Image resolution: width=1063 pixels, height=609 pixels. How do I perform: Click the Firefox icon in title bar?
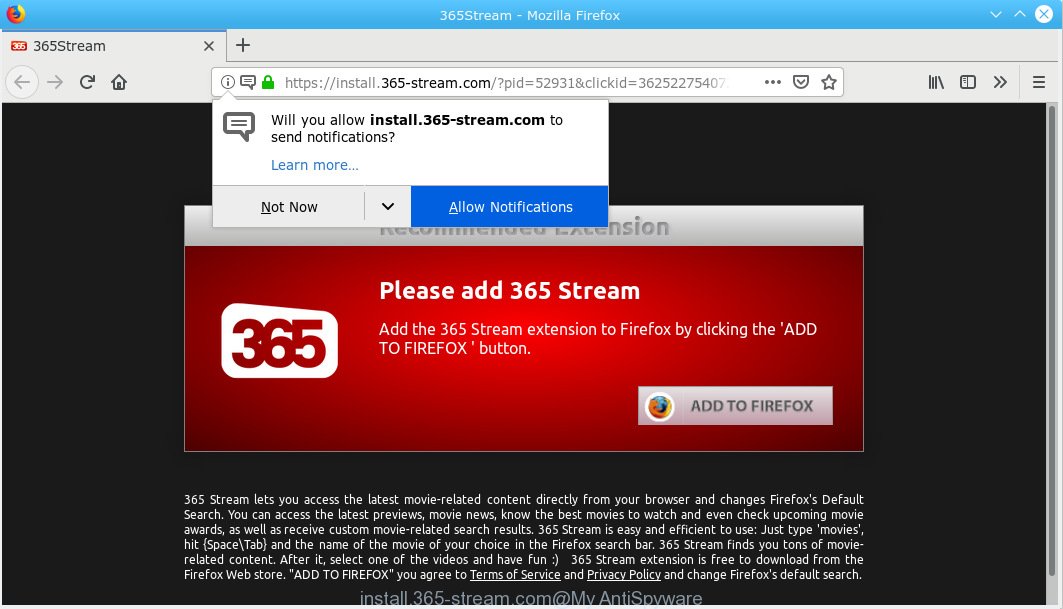click(16, 14)
